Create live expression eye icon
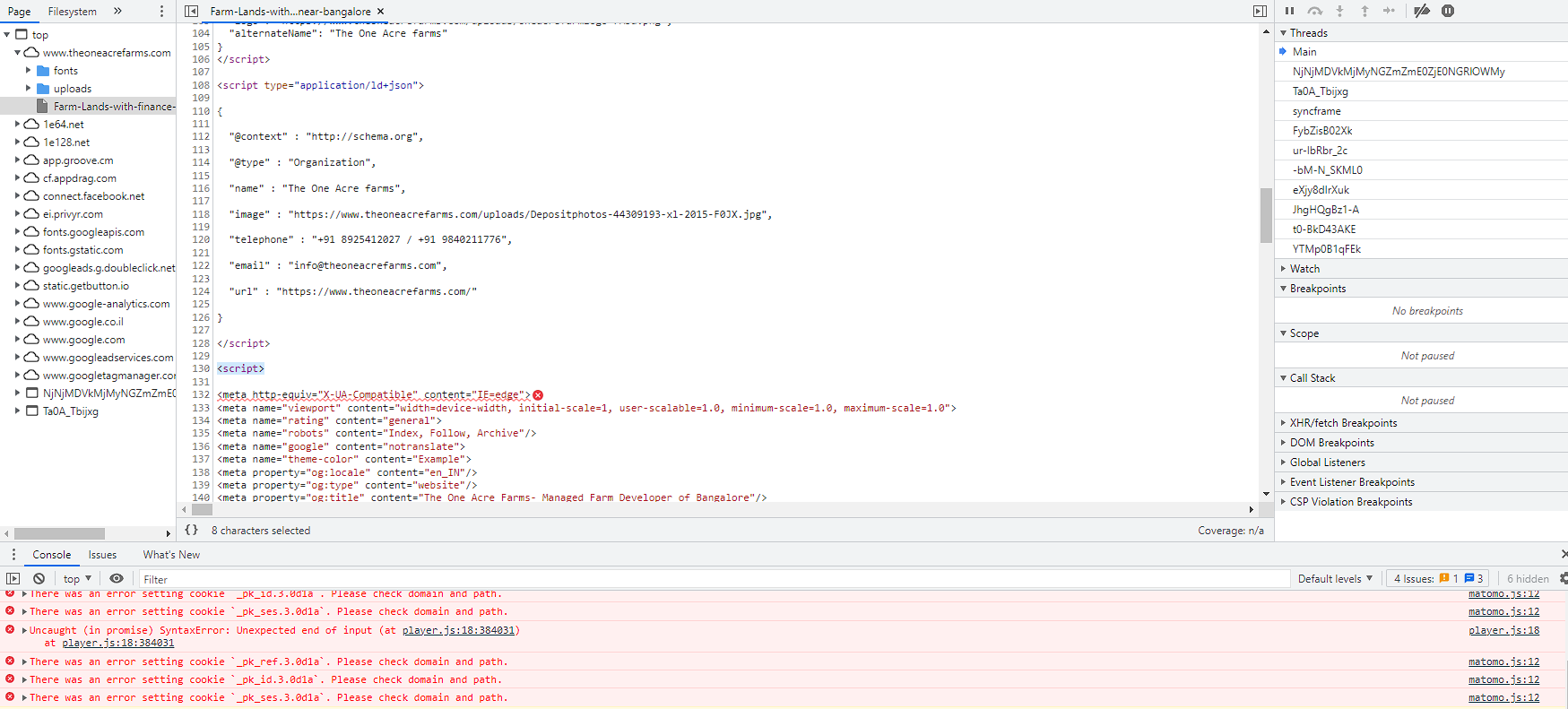1568x709 pixels. click(x=117, y=578)
